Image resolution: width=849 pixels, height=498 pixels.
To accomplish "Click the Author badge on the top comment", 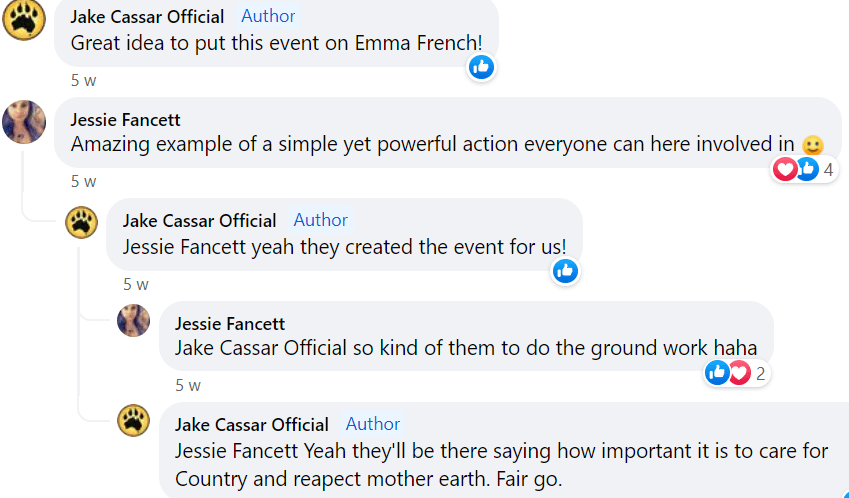I will coord(269,16).
